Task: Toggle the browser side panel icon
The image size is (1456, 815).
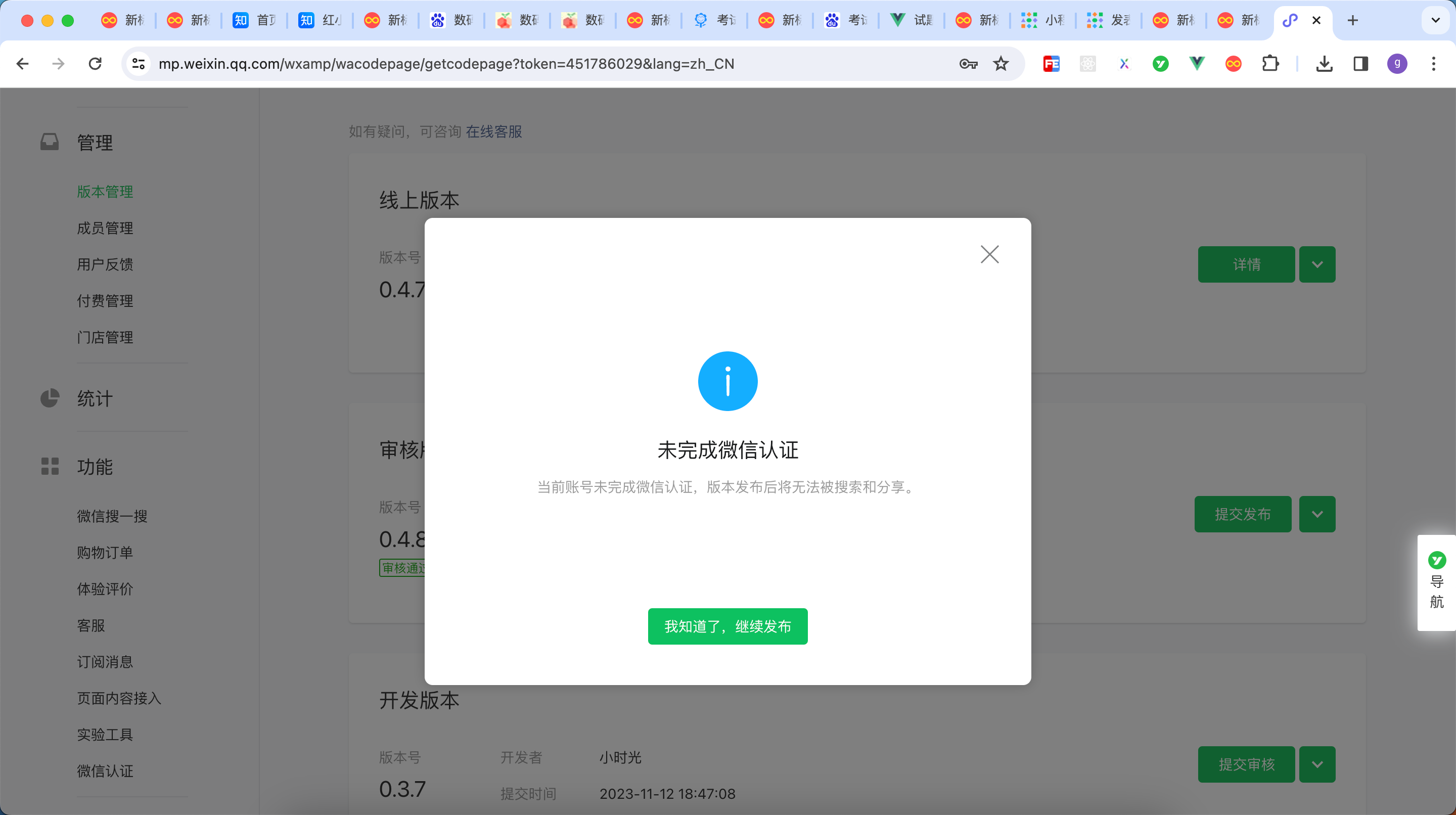Action: coord(1360,64)
